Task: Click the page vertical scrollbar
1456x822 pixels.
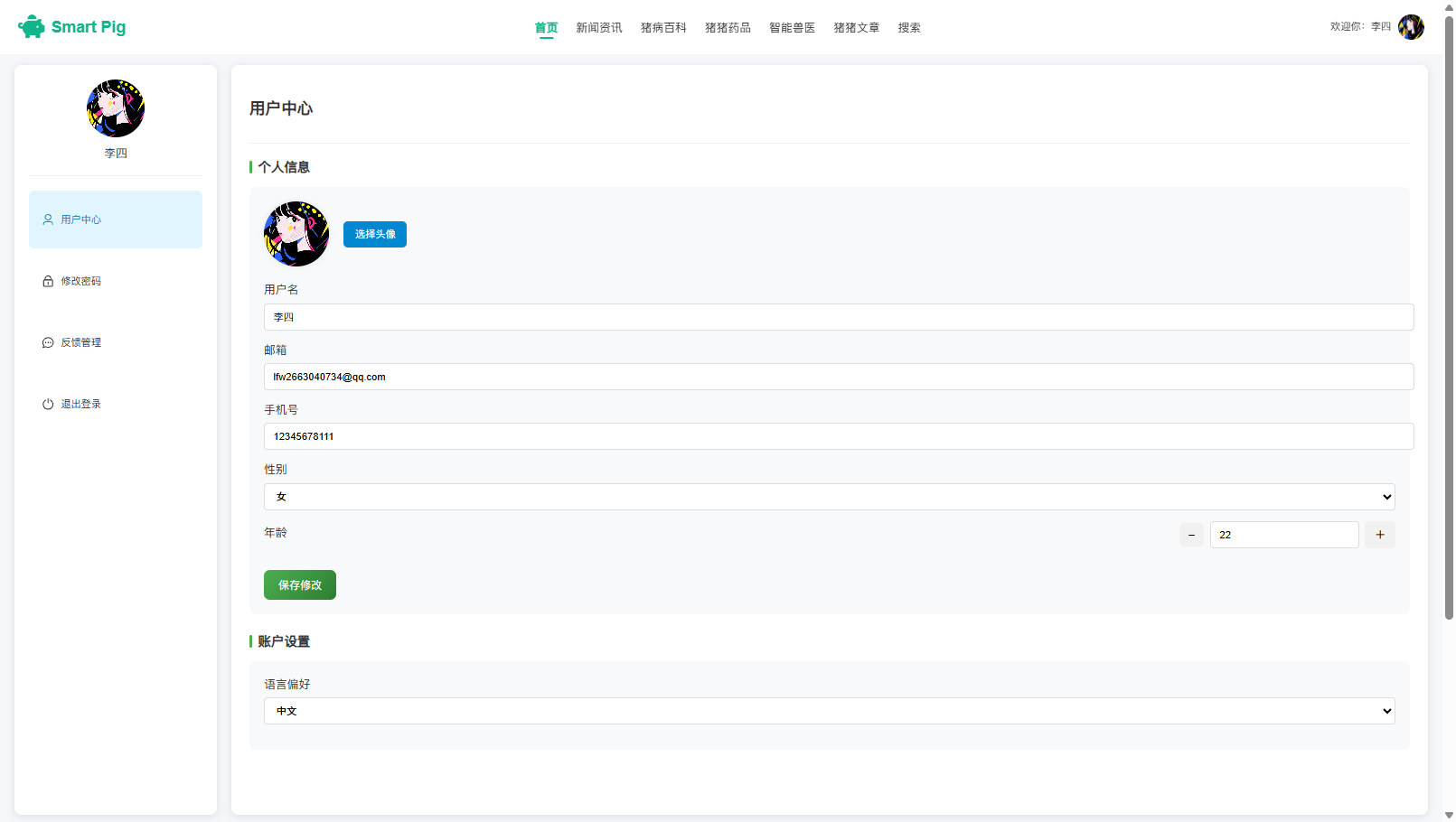Action: tap(1449, 316)
